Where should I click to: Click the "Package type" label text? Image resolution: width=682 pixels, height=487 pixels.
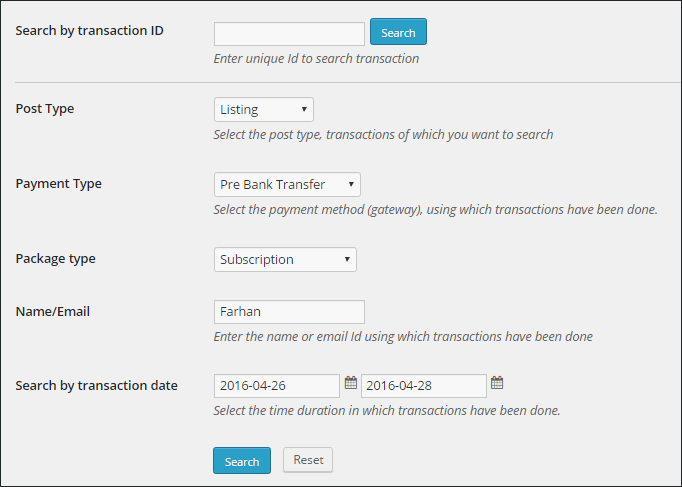coord(56,259)
